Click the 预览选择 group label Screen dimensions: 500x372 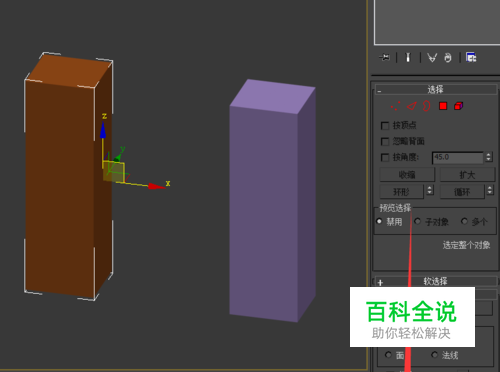(395, 208)
